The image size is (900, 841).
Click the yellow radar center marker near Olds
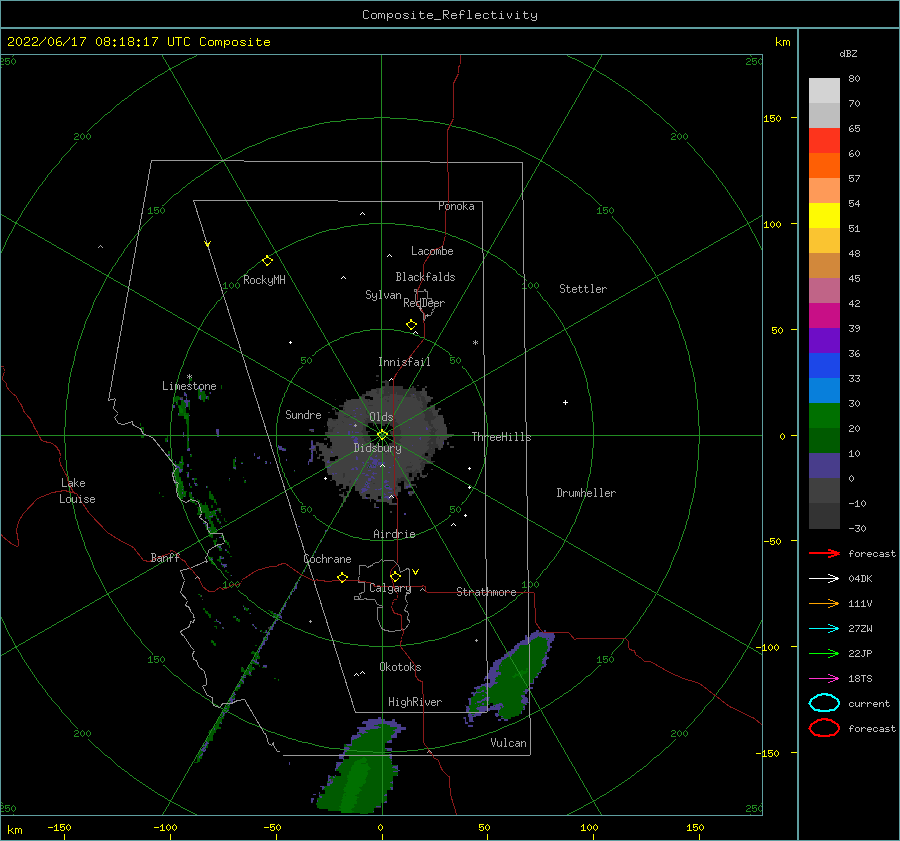coord(382,435)
